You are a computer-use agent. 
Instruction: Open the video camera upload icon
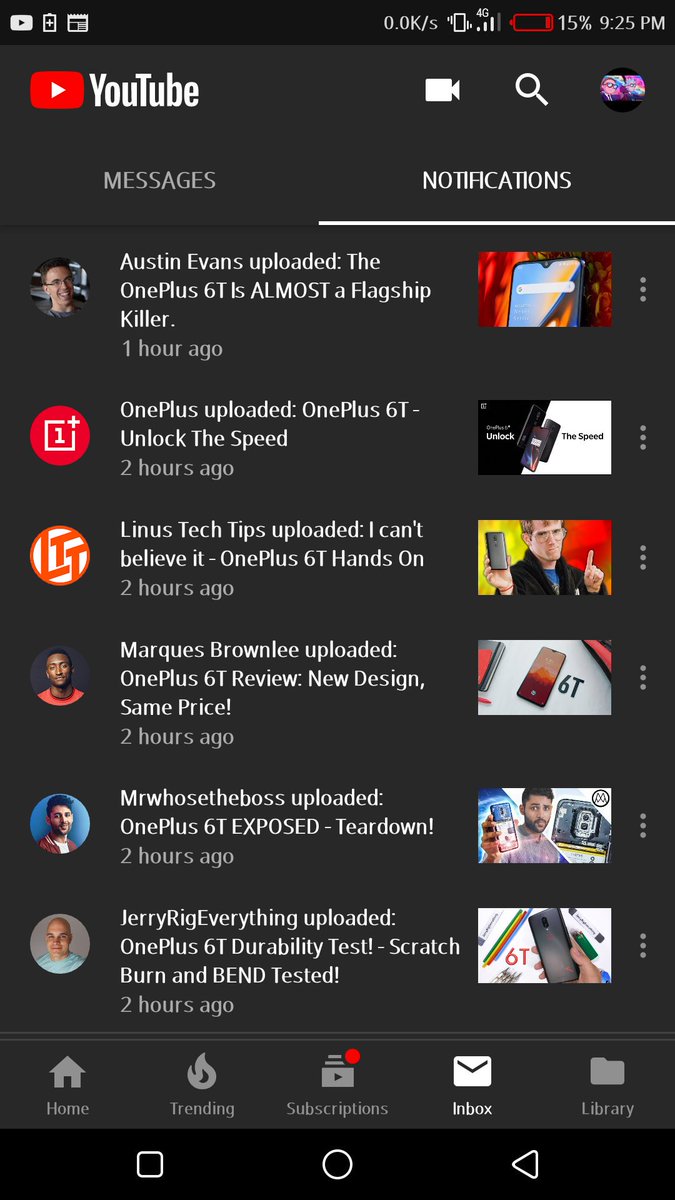pyautogui.click(x=442, y=90)
